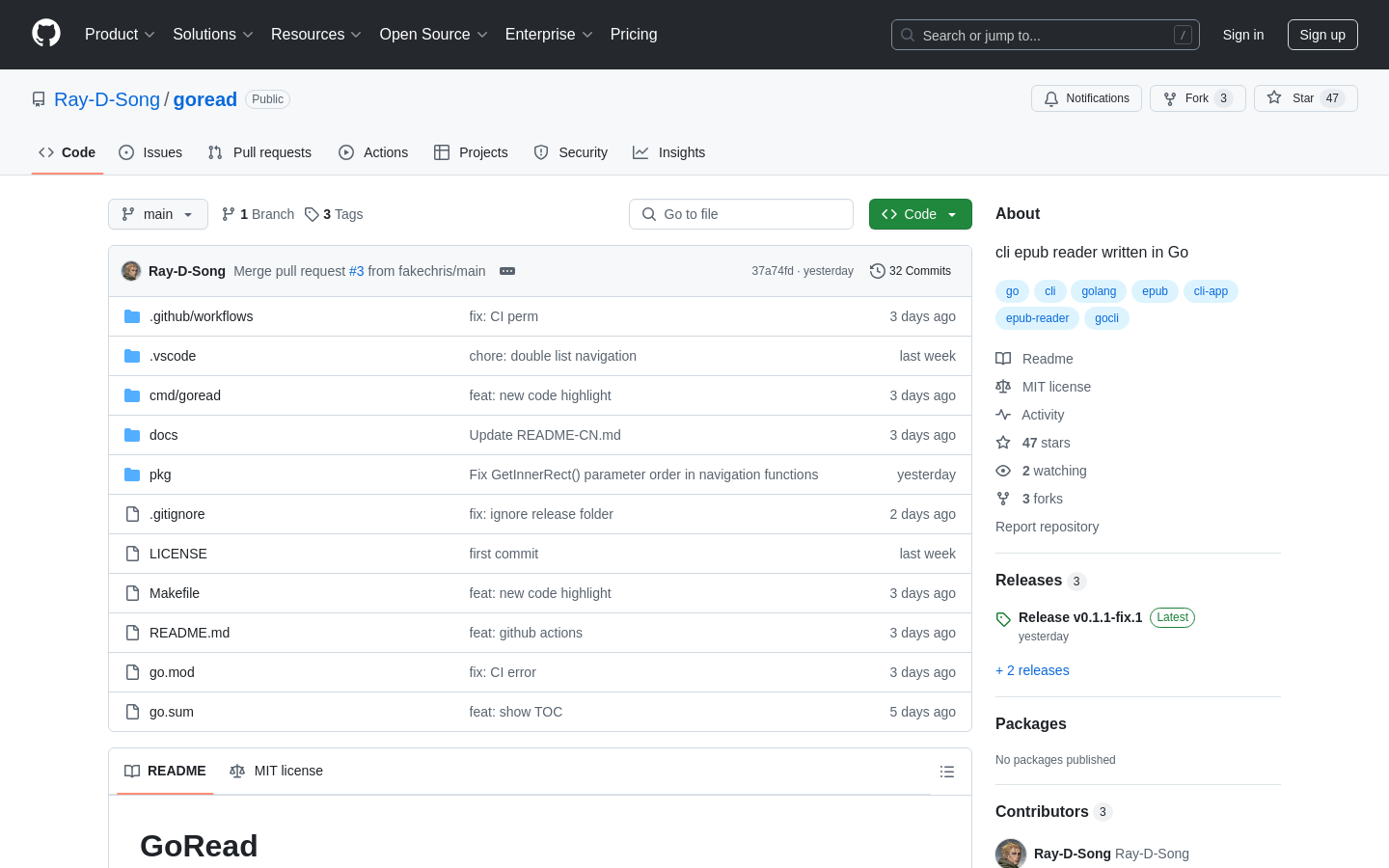
Task: Click the Report repository link
Action: (1047, 527)
